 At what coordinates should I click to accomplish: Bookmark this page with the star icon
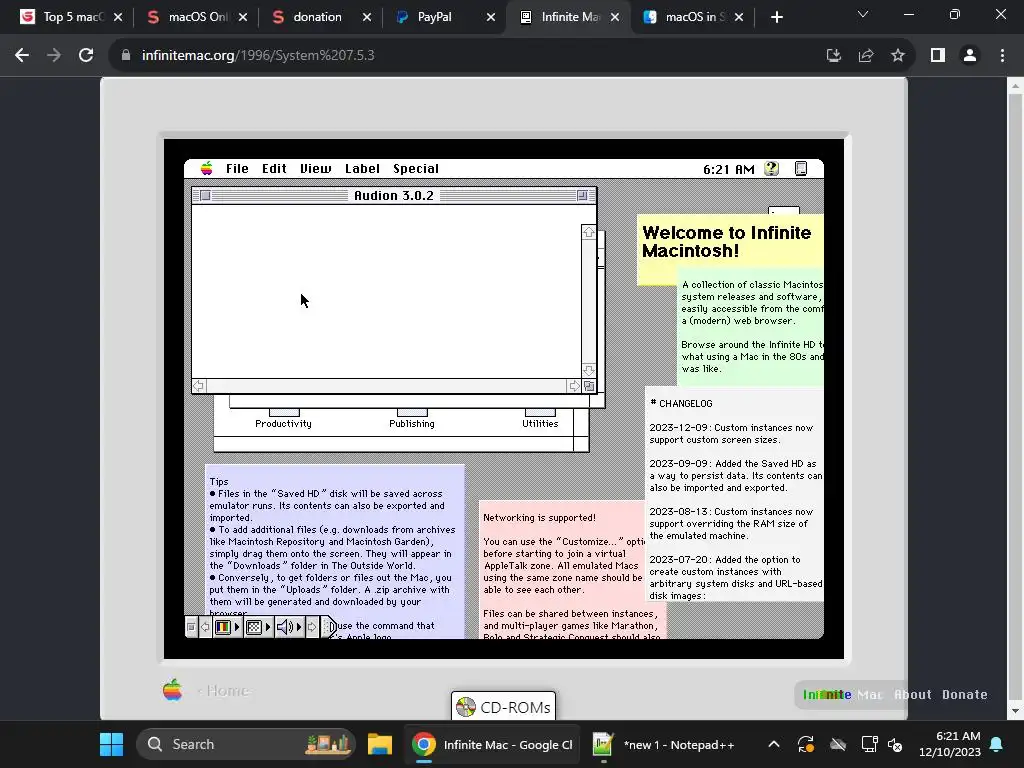pyautogui.click(x=898, y=56)
